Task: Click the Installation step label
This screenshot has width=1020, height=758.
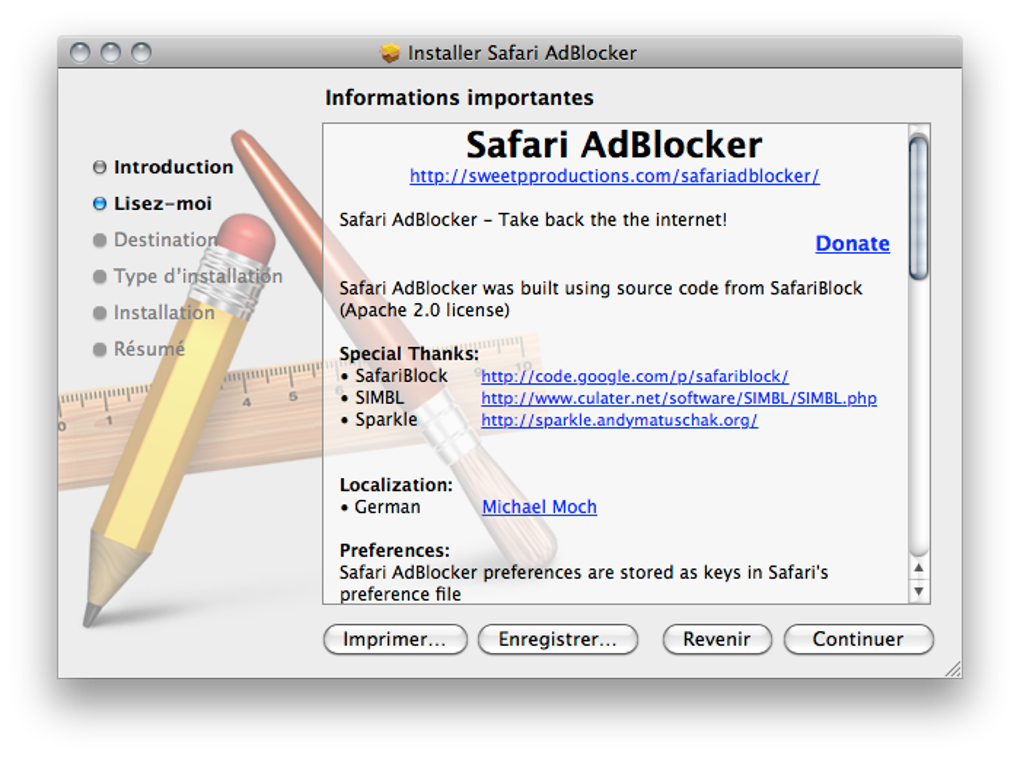Action: click(x=164, y=313)
